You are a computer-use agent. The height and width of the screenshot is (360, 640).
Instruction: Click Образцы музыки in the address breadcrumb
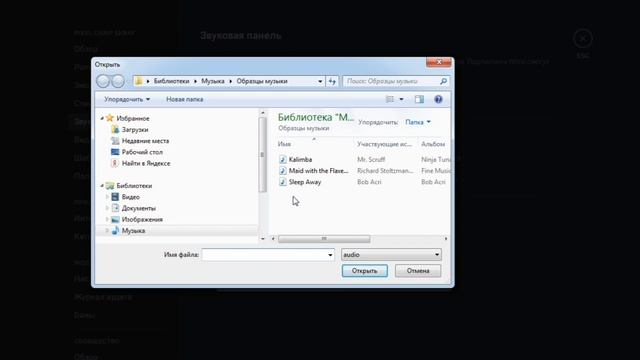(262, 81)
